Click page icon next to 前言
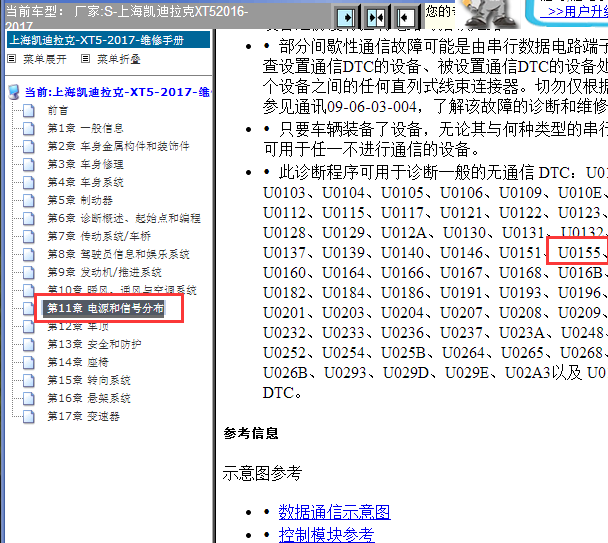The width and height of the screenshot is (608, 543). point(29,111)
